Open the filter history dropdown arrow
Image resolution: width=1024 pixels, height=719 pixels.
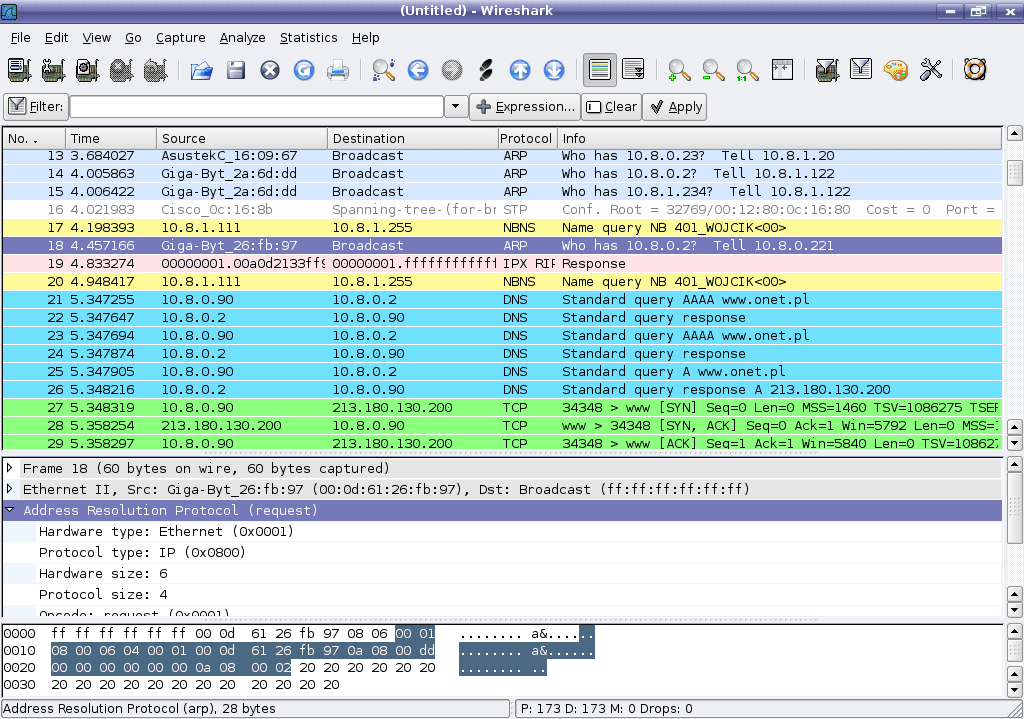456,106
